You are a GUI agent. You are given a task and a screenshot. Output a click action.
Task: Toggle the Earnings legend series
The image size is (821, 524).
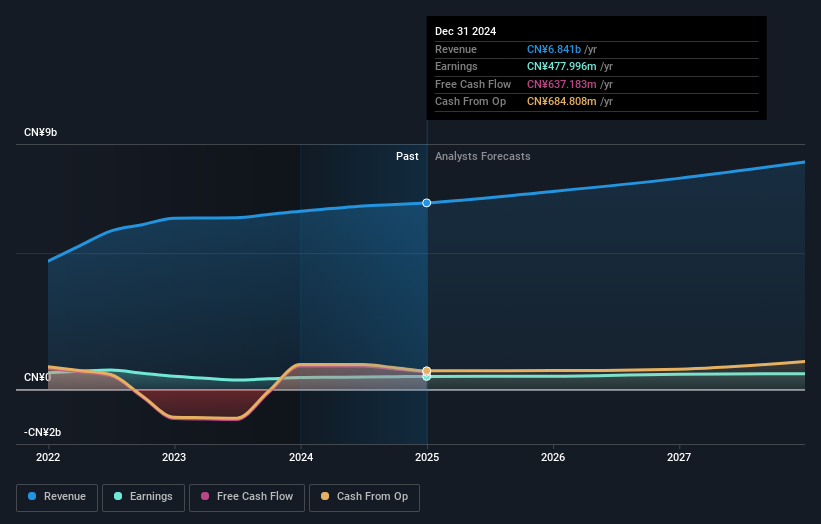pos(143,497)
